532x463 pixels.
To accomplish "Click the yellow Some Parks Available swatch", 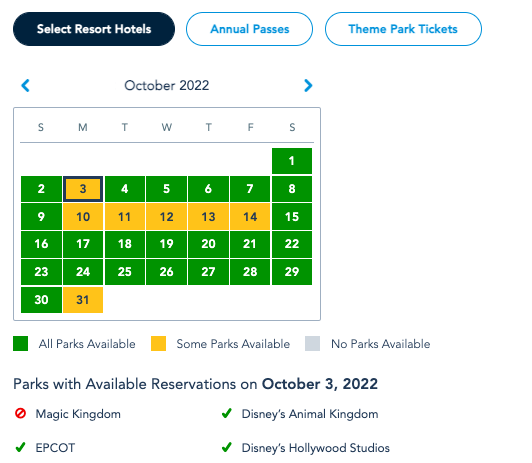I will click(x=158, y=344).
